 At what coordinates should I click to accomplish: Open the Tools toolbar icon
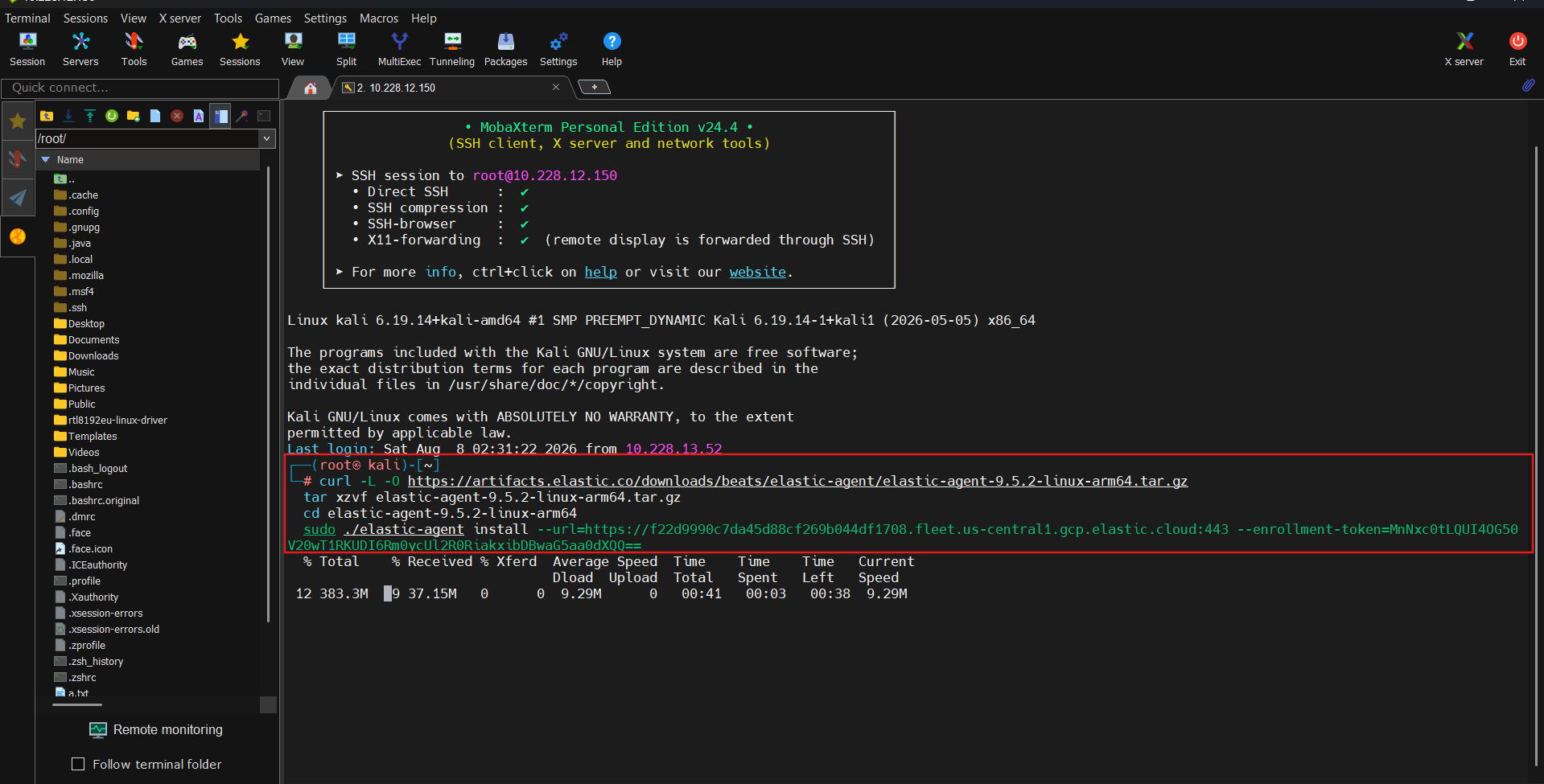pyautogui.click(x=134, y=48)
